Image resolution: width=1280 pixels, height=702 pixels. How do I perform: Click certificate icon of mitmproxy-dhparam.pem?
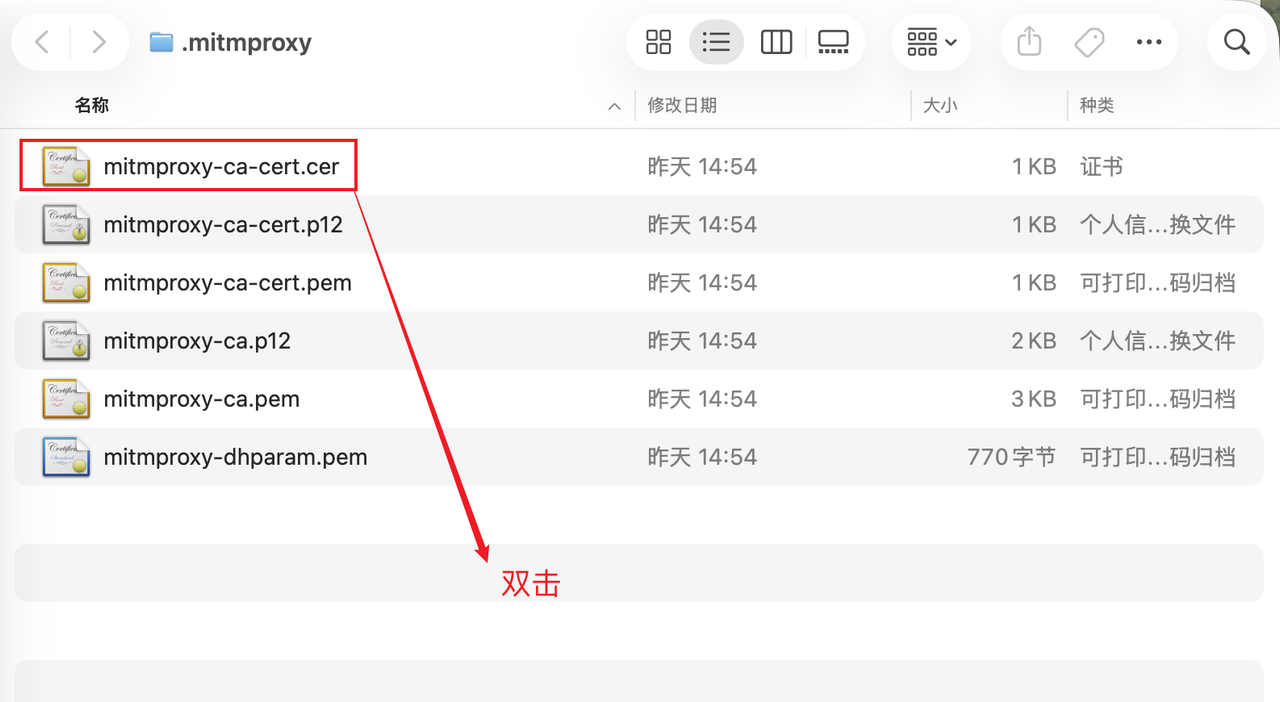(67, 457)
